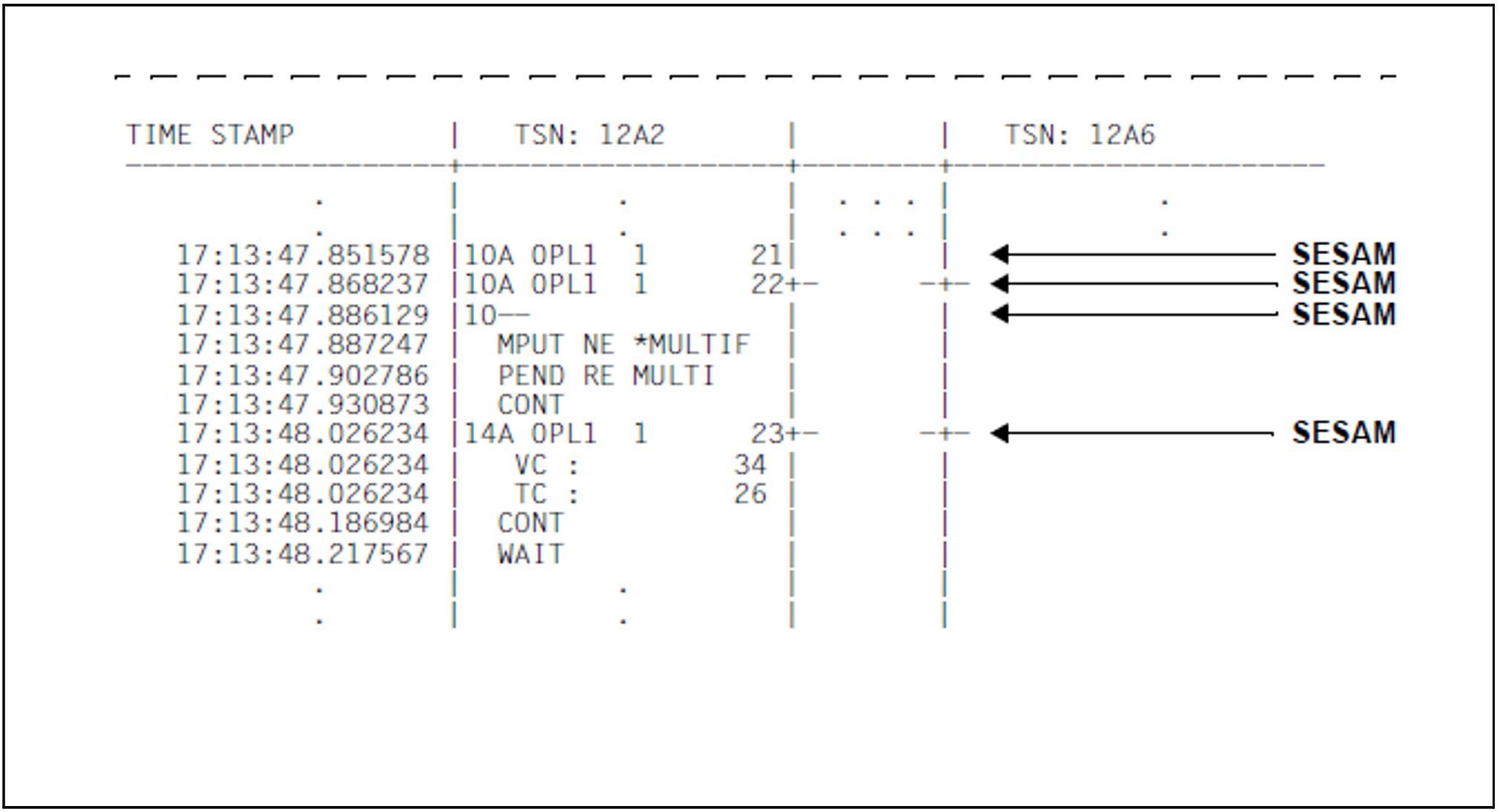This screenshot has width=1500, height=812.
Task: Click the TIME STAMP column header
Action: (210, 135)
